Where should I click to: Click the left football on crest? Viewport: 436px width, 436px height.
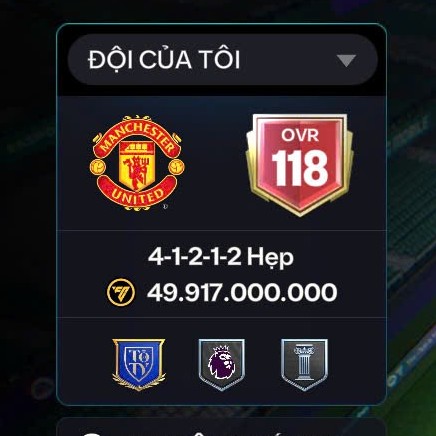click(98, 167)
